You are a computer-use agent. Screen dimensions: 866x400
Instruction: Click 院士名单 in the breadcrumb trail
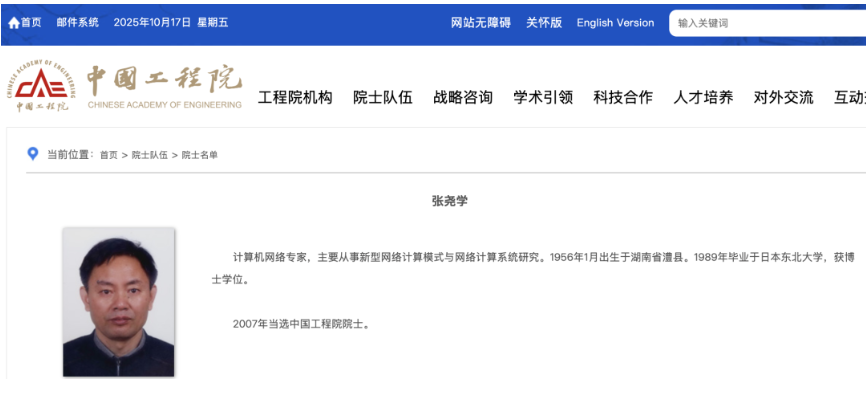[x=199, y=155]
